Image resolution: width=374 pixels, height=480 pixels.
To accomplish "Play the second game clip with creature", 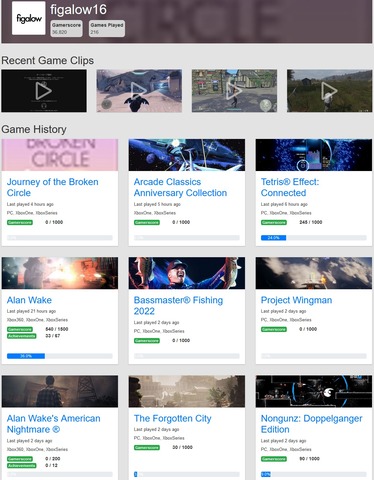I will coord(139,91).
